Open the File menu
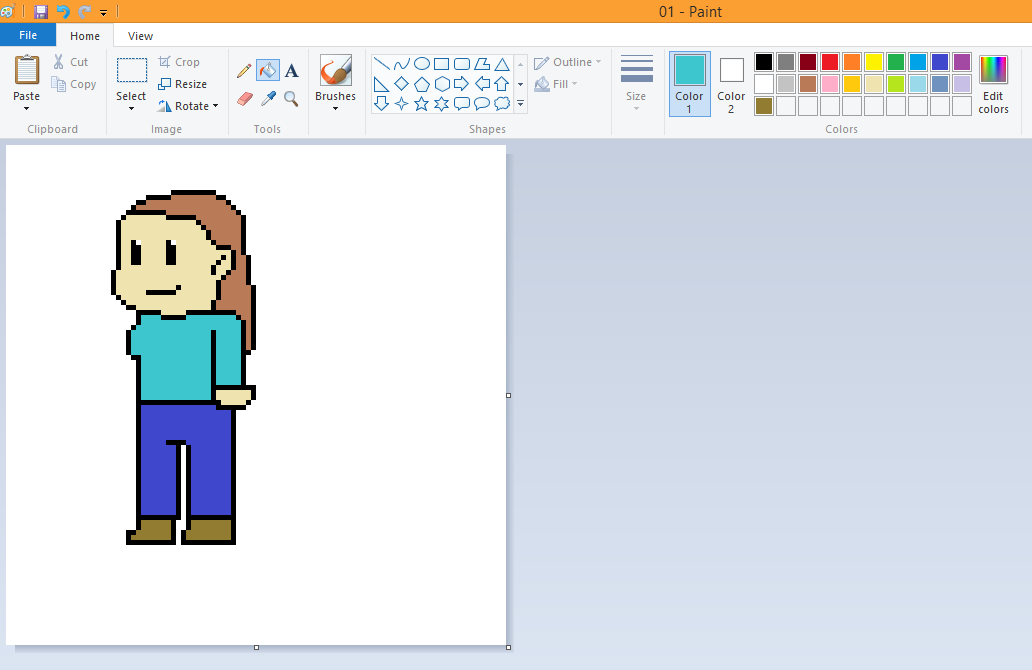This screenshot has height=670, width=1032. [28, 34]
